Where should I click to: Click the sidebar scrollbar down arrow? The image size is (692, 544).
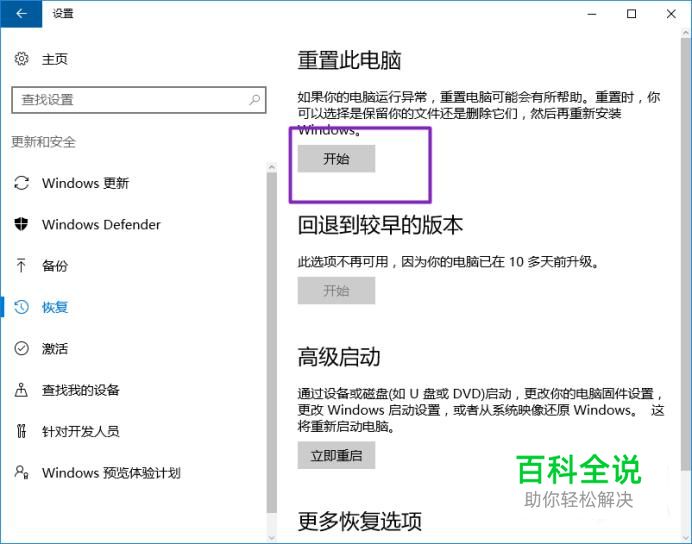click(272, 538)
